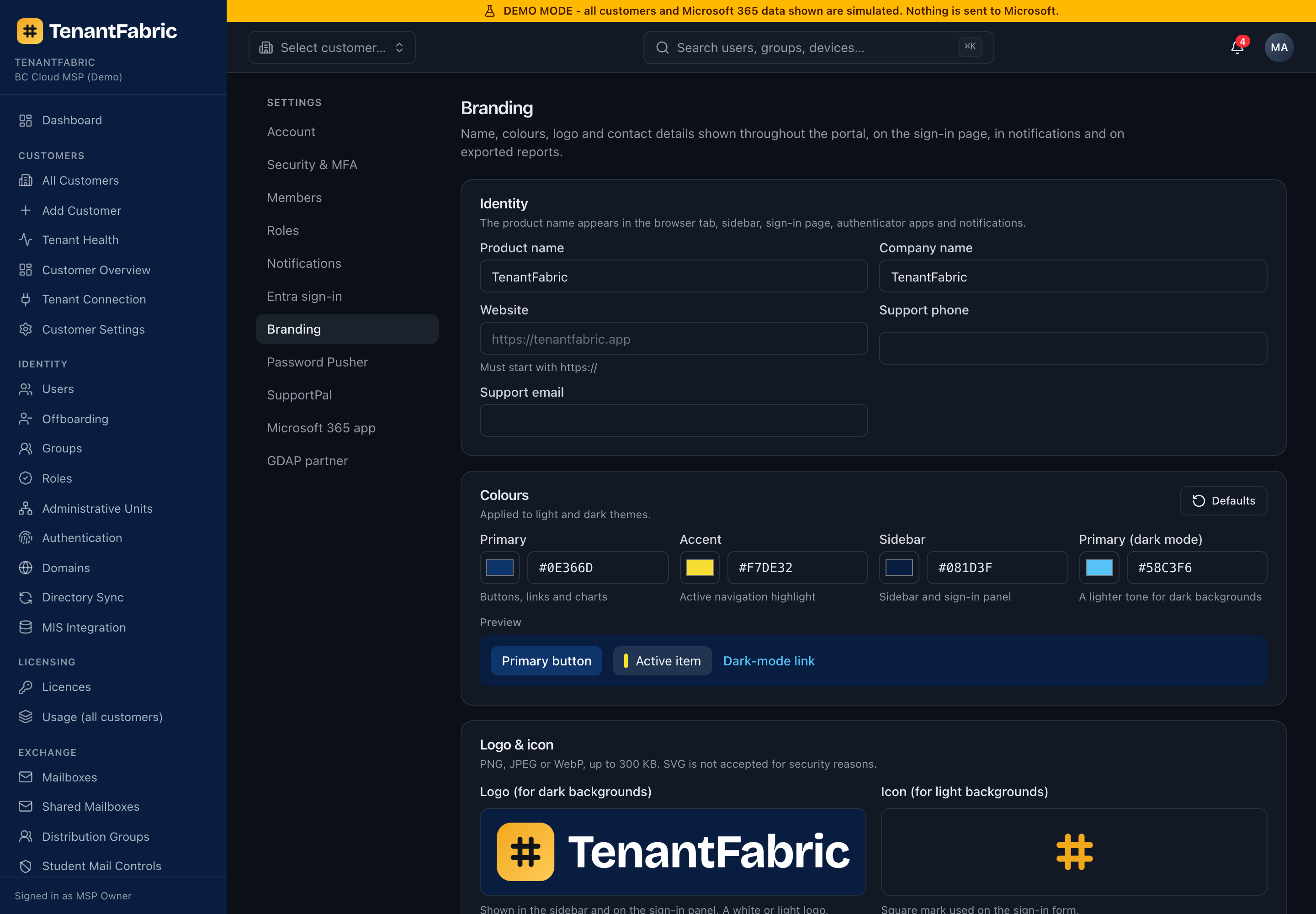1316x914 pixels.
Task: Open the All Customers page
Action: click(113, 181)
